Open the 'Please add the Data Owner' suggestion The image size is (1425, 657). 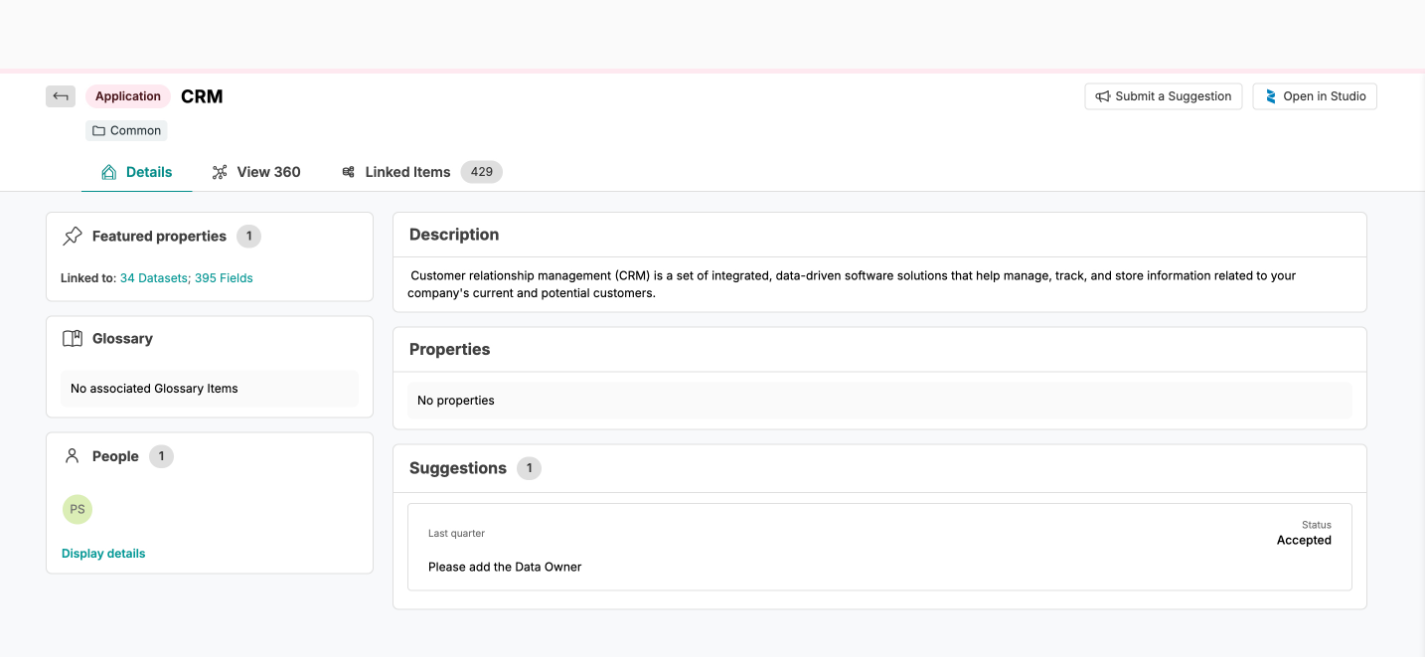point(505,567)
